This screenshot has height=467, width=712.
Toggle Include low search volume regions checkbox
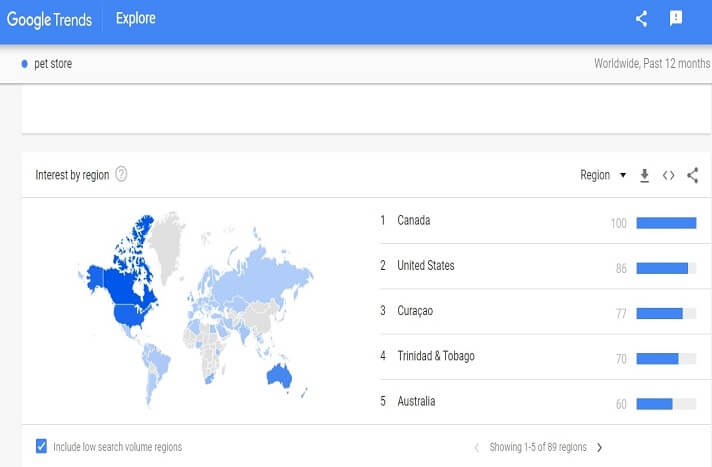[41, 446]
